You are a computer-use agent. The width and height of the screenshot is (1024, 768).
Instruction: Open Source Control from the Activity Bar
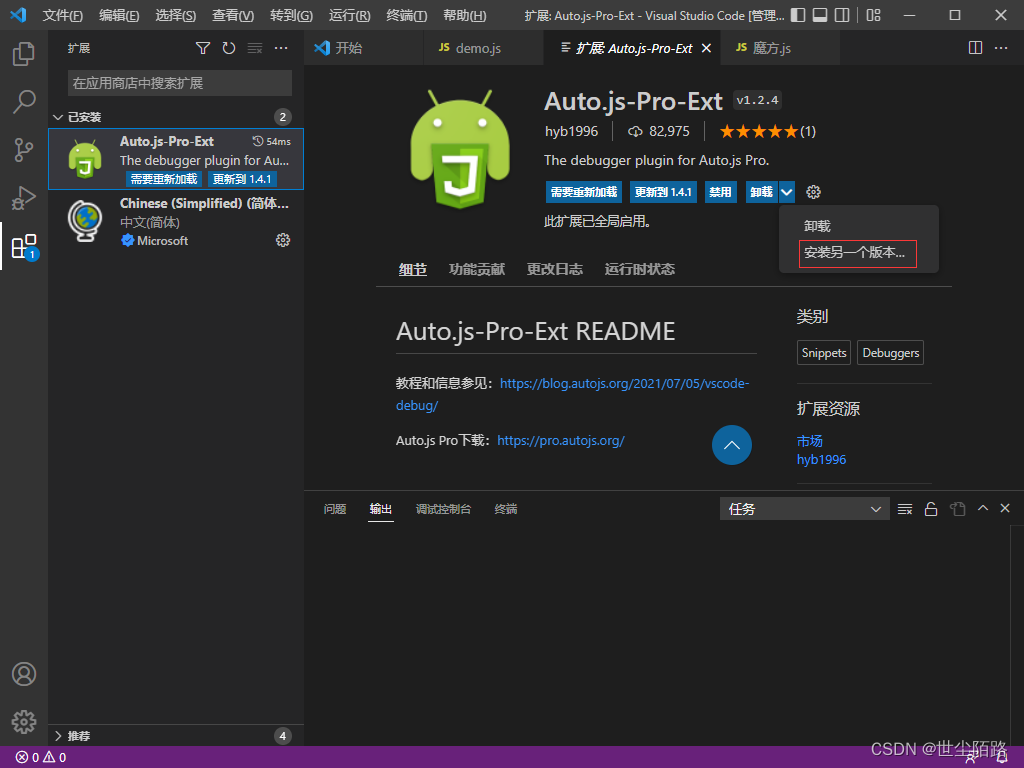(x=24, y=149)
